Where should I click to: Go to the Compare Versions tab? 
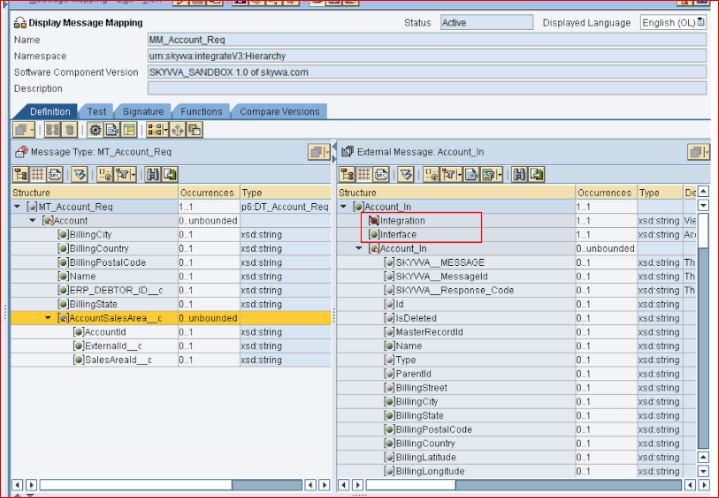click(279, 112)
